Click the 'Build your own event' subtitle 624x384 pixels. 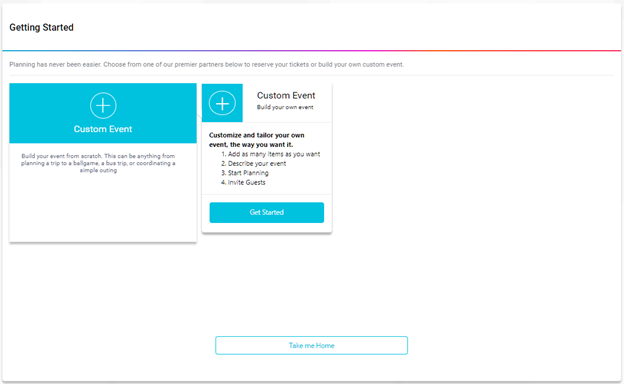click(285, 107)
